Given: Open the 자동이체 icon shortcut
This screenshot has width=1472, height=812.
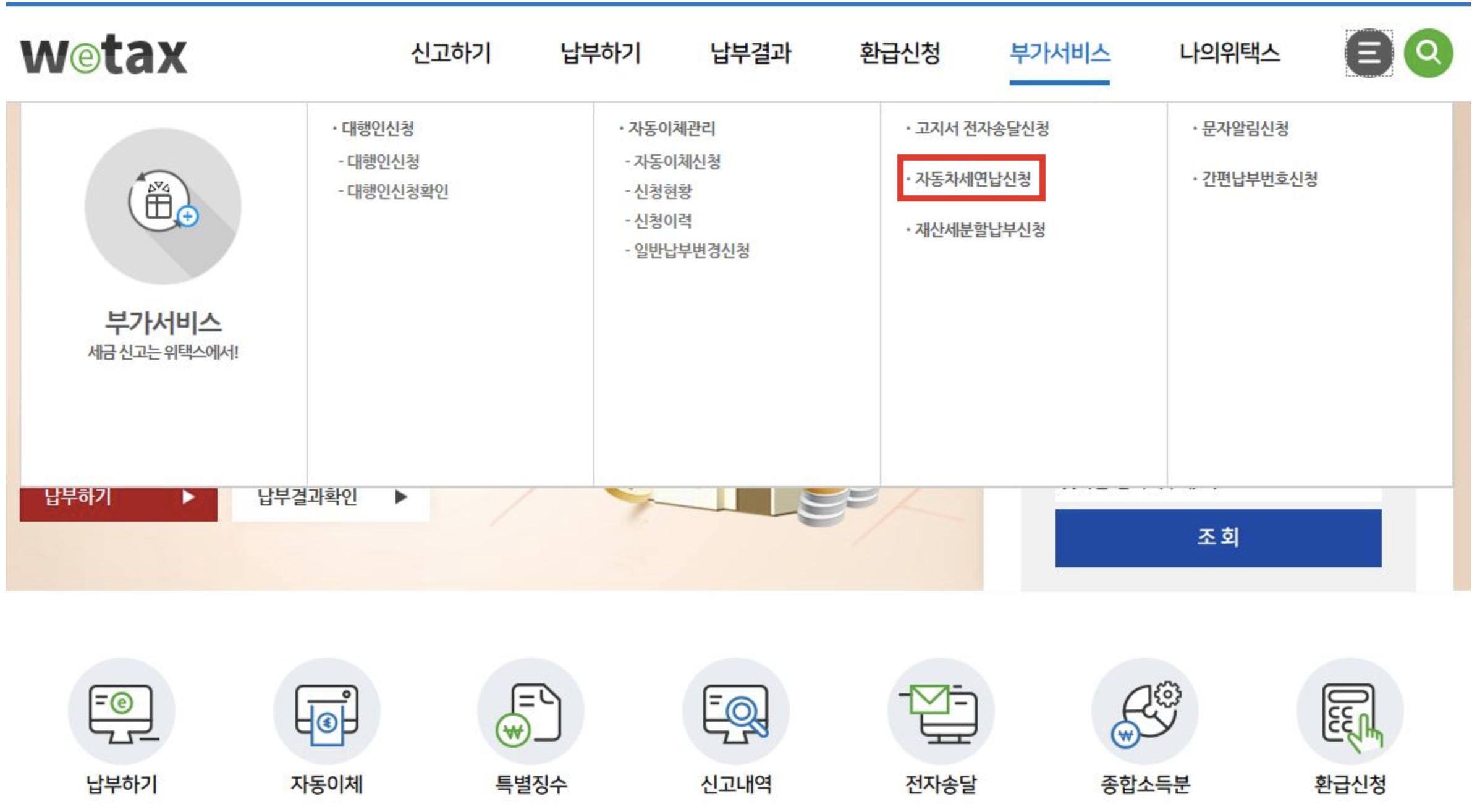Looking at the screenshot, I should pyautogui.click(x=326, y=711).
